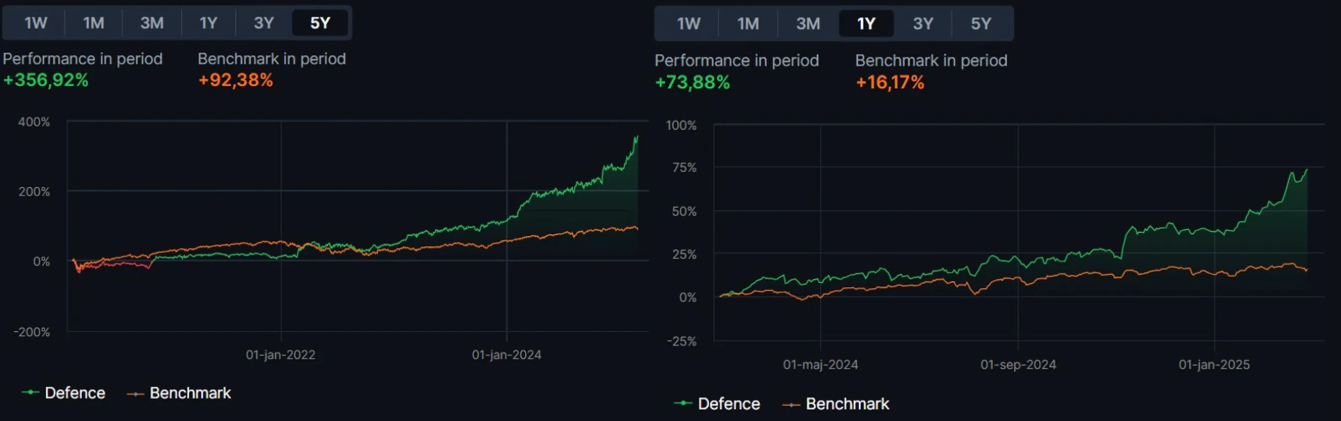Switch the right chart to 1M range
Screen dimensions: 1341x421
click(748, 24)
